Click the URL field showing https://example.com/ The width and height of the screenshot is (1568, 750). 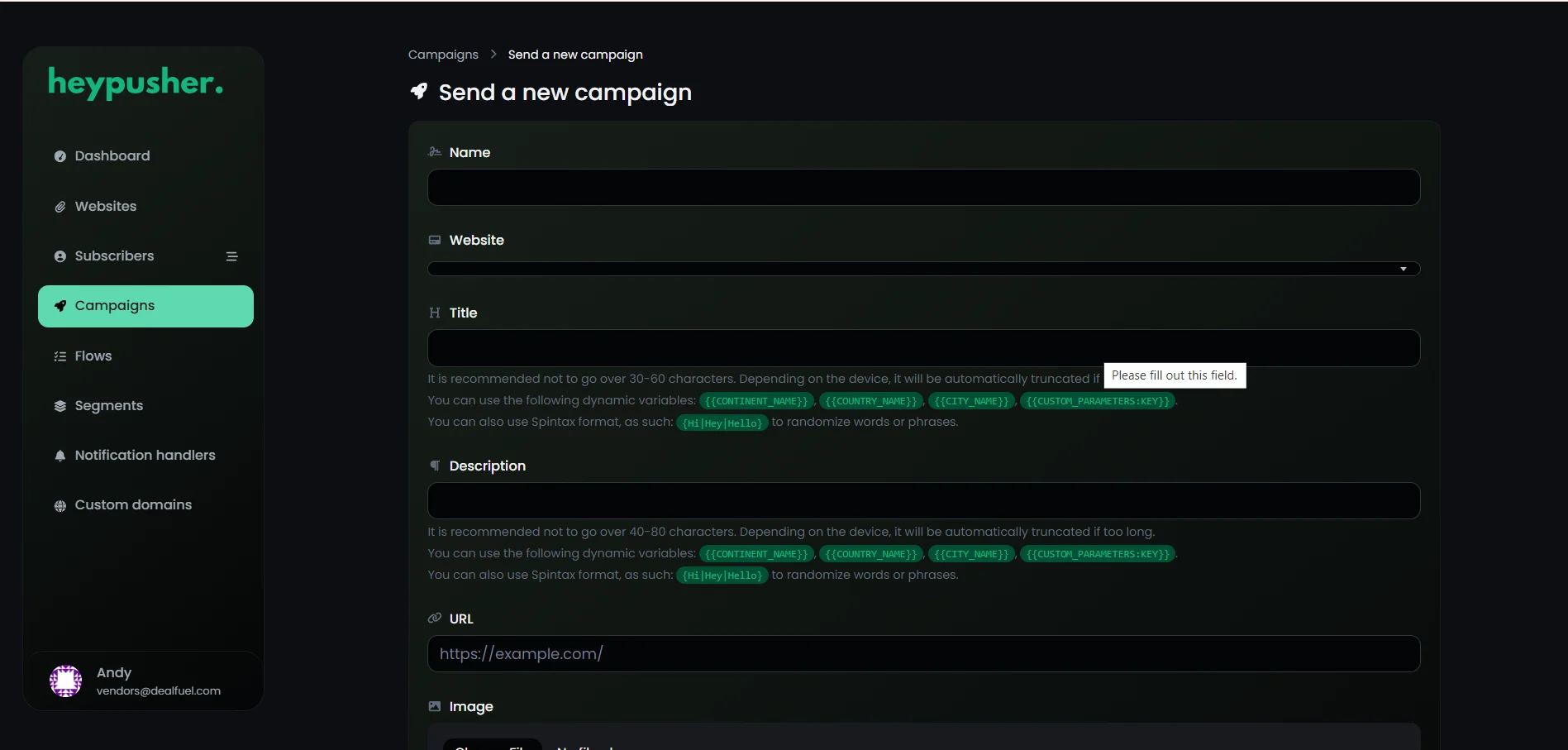click(922, 653)
